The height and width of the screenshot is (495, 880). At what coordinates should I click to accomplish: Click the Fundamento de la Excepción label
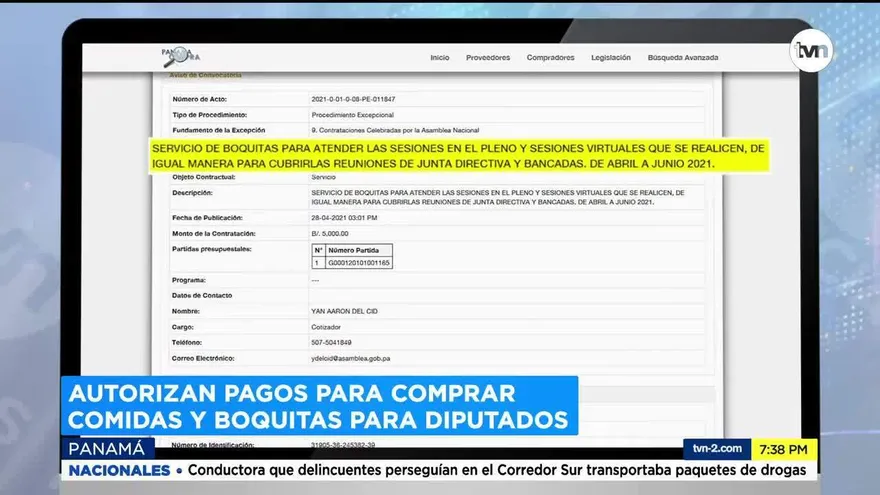[218, 130]
